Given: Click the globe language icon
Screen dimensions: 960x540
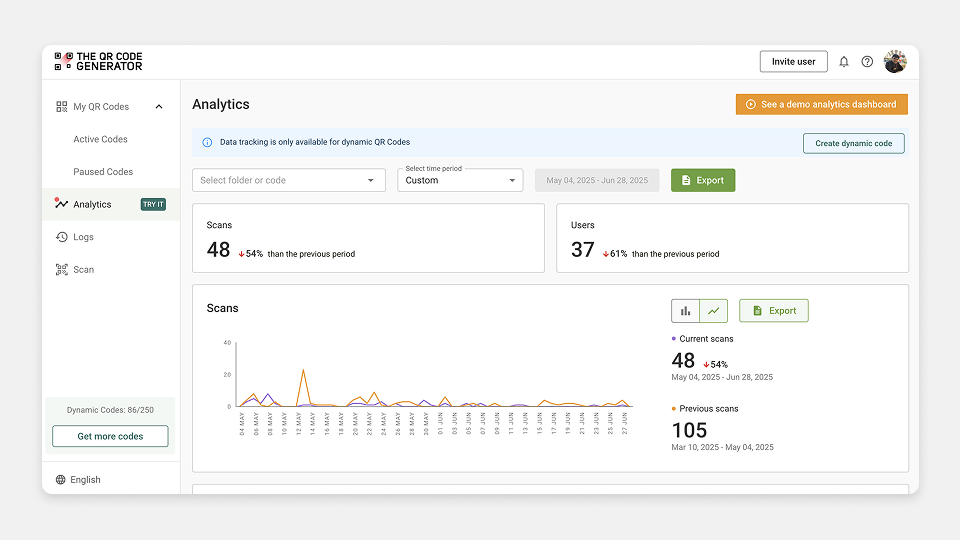Looking at the screenshot, I should (x=61, y=480).
